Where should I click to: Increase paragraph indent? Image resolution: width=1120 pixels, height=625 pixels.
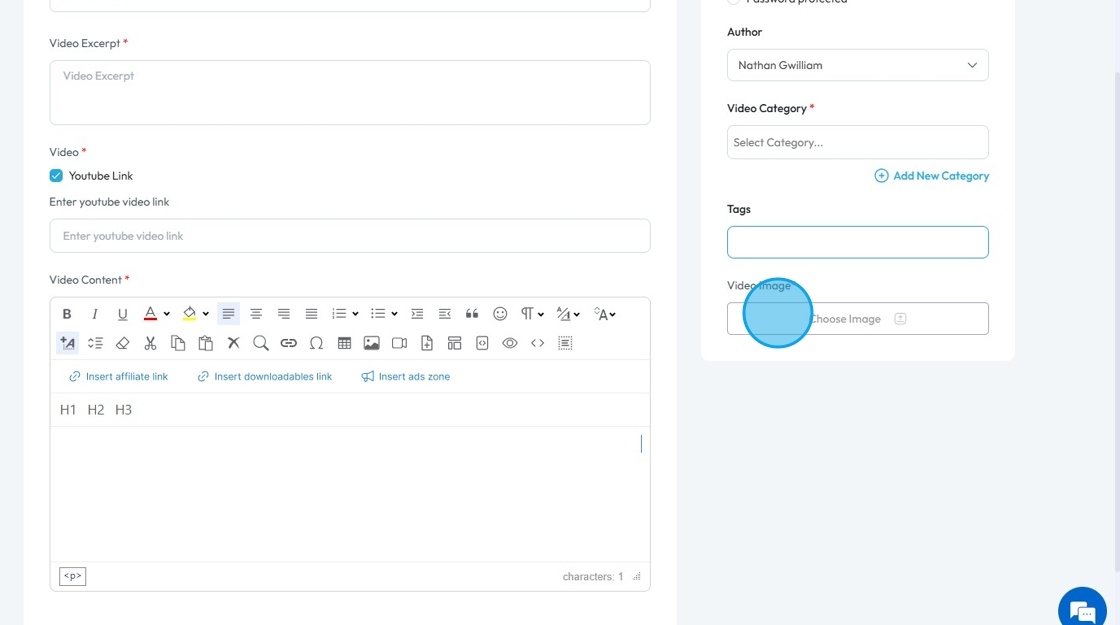pos(417,314)
